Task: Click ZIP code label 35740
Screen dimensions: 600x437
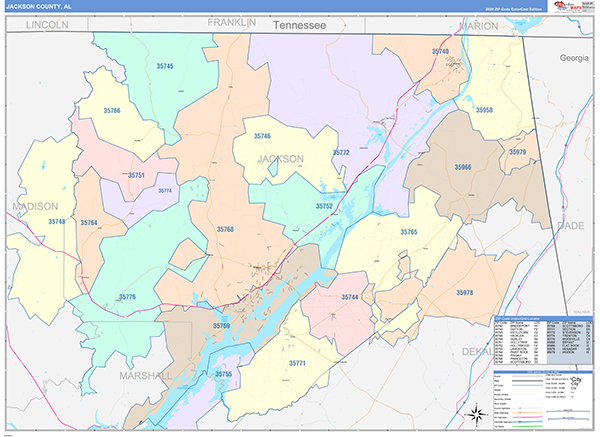Action: click(440, 51)
